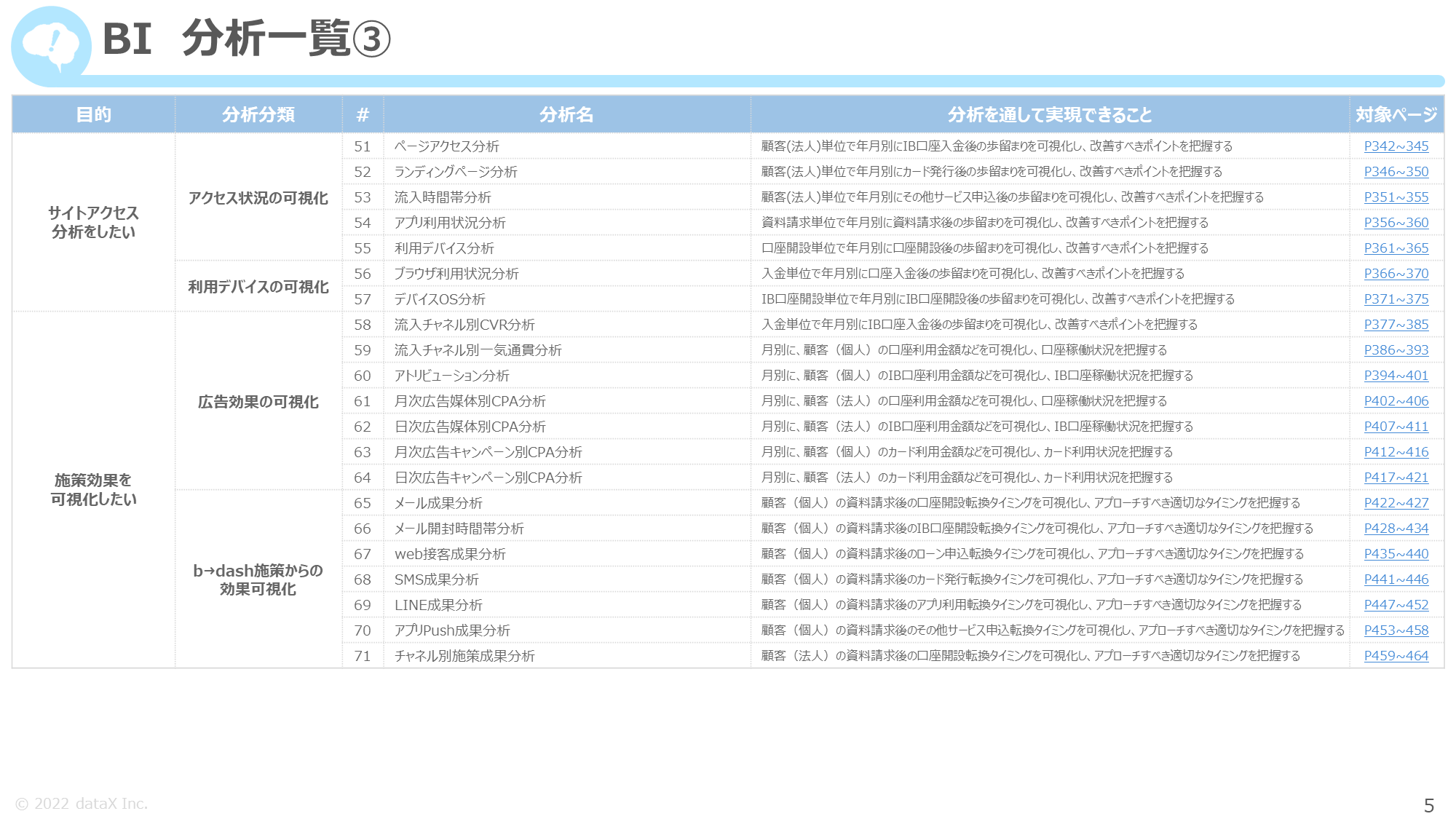Select the 分析分類 column header
1456x819 pixels.
point(258,114)
